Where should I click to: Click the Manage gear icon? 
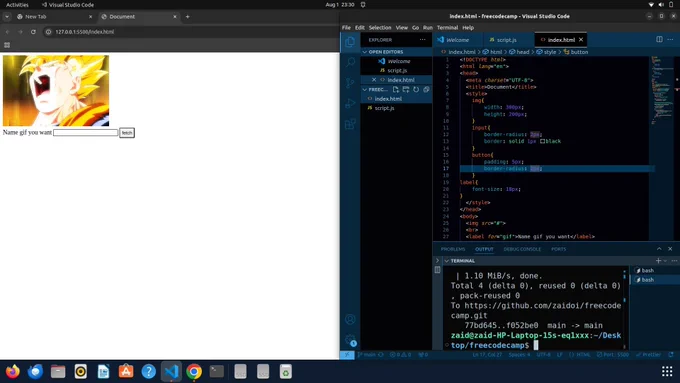(x=350, y=340)
